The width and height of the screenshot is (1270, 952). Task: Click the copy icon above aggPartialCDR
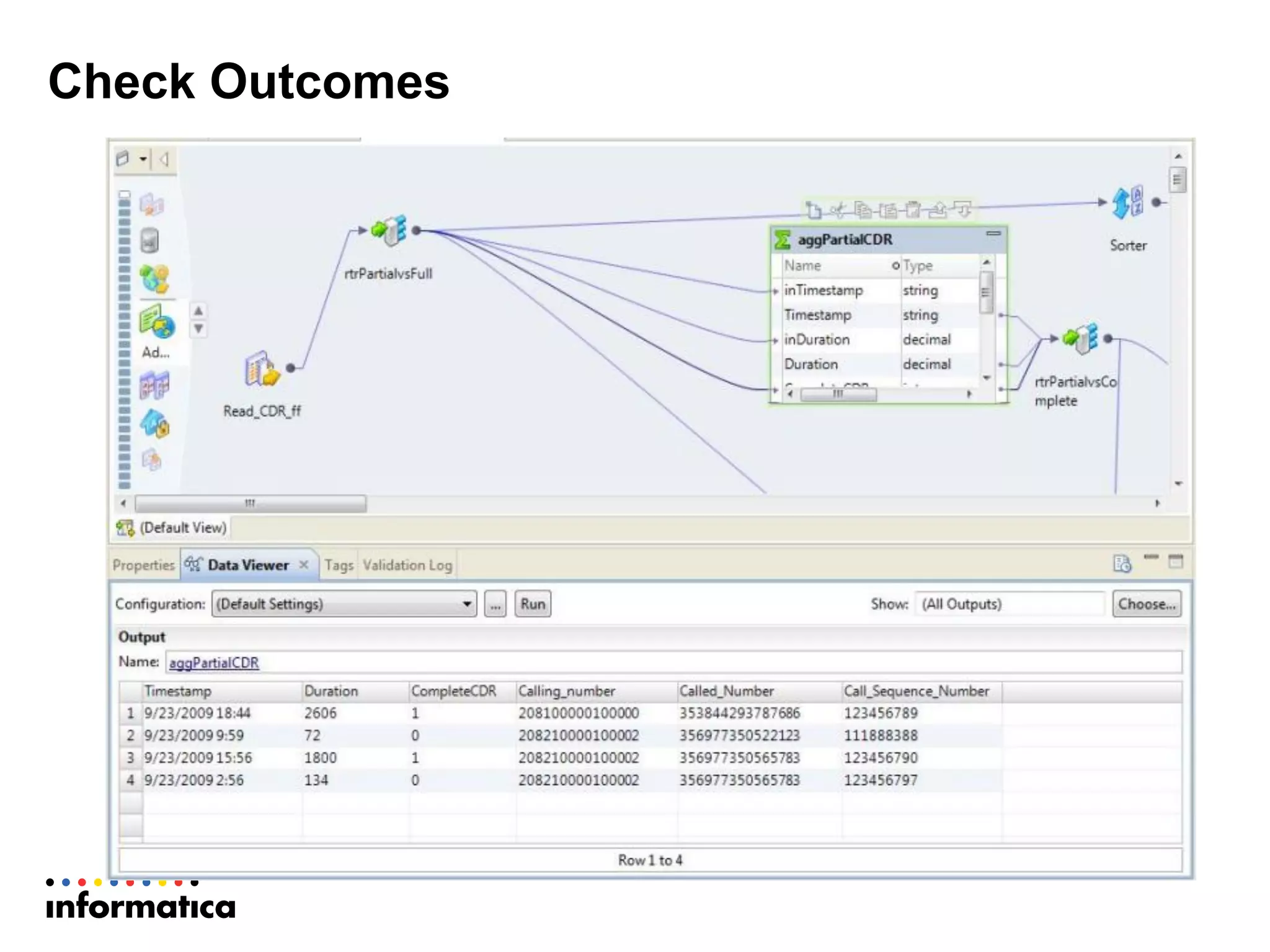[x=863, y=210]
